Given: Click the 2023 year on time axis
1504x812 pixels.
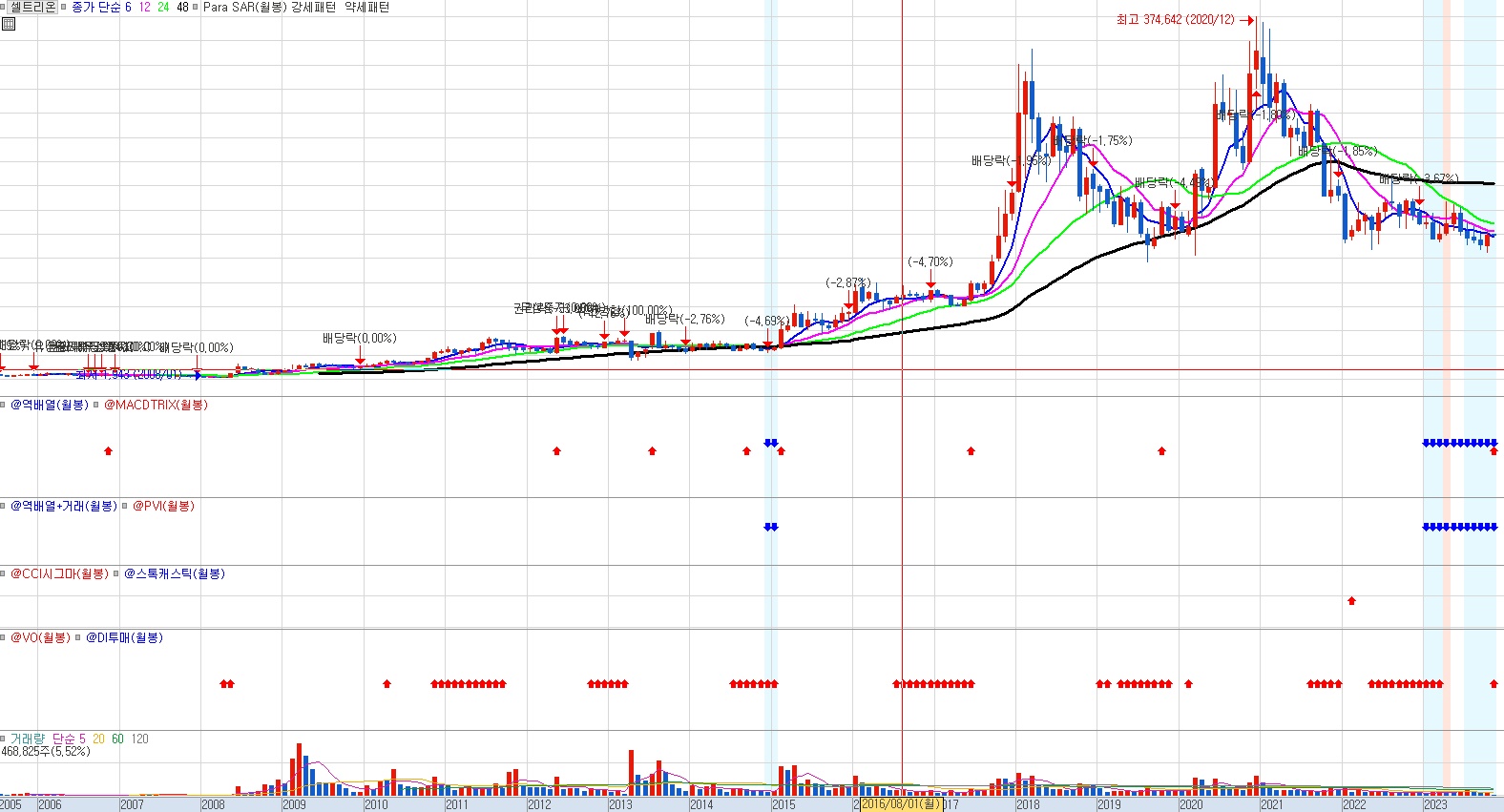Looking at the screenshot, I should [x=1435, y=804].
